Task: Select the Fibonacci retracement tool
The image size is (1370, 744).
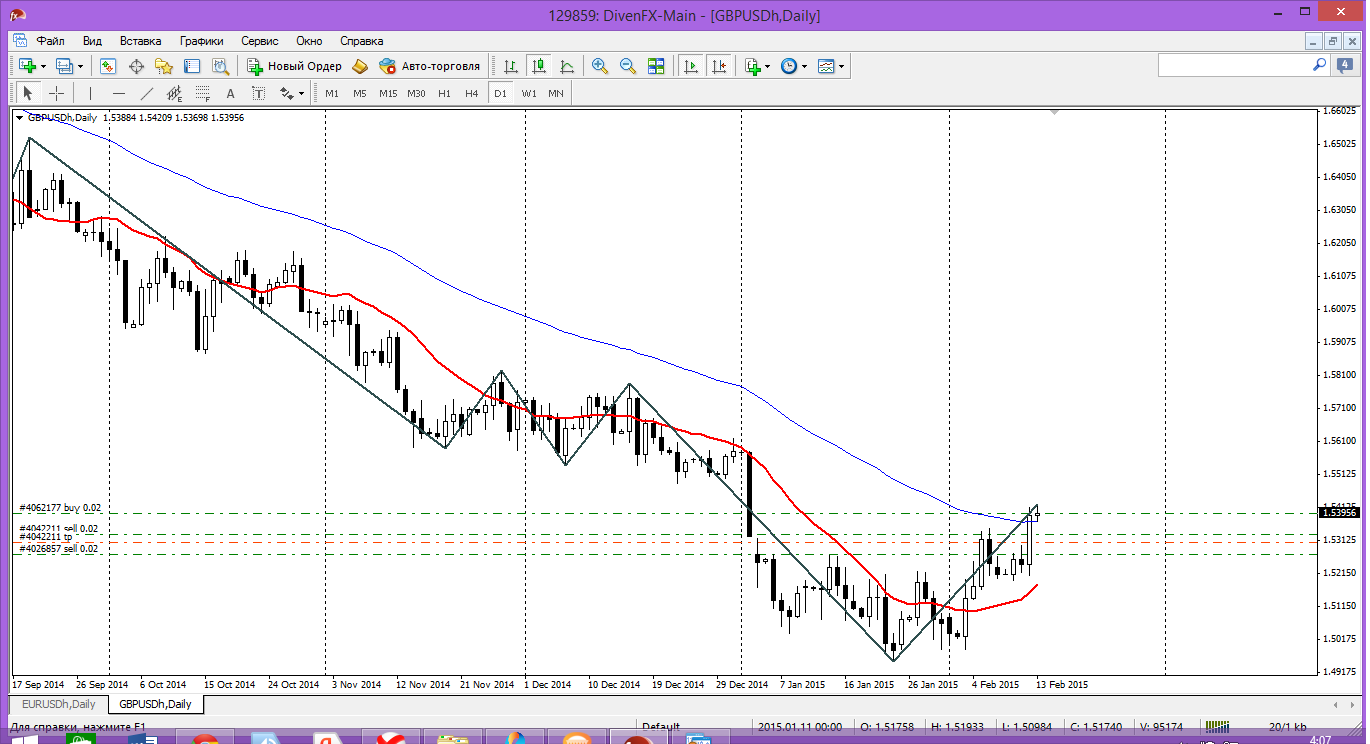Action: 202,93
